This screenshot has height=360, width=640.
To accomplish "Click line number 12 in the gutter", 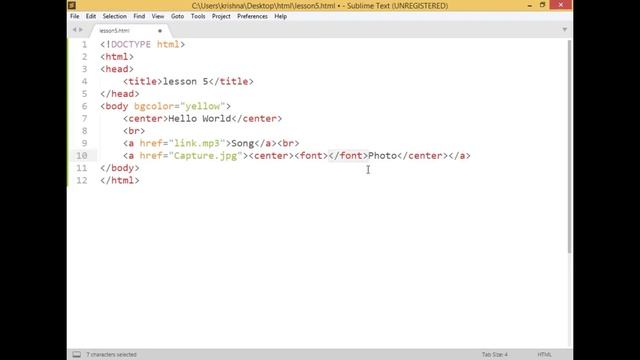I will click(82, 180).
